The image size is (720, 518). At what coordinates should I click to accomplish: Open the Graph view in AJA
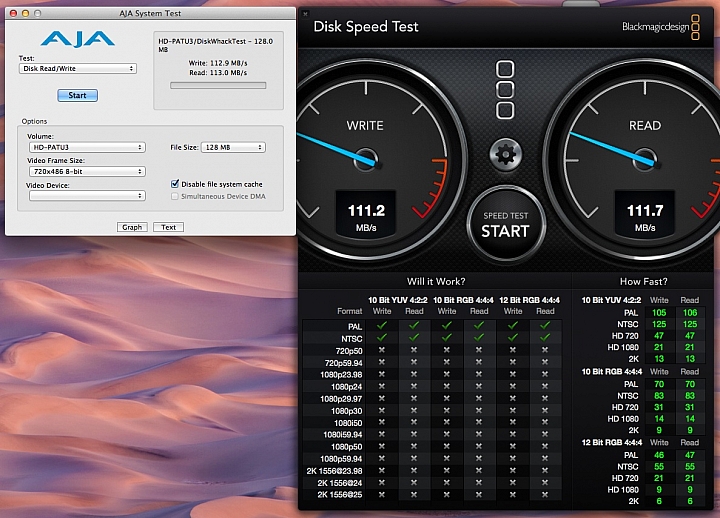point(132,227)
